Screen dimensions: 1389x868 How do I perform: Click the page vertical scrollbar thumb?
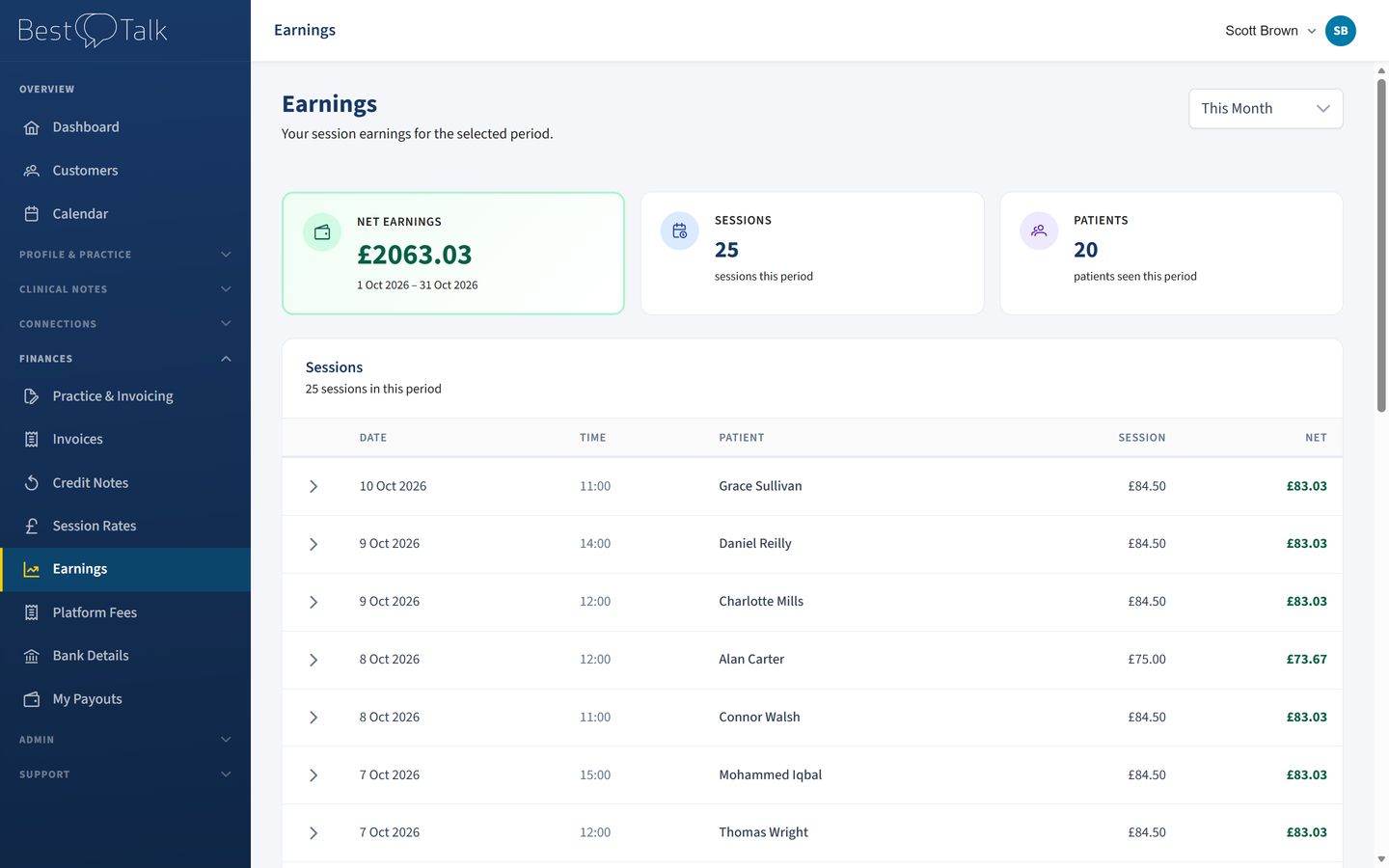[1381, 246]
